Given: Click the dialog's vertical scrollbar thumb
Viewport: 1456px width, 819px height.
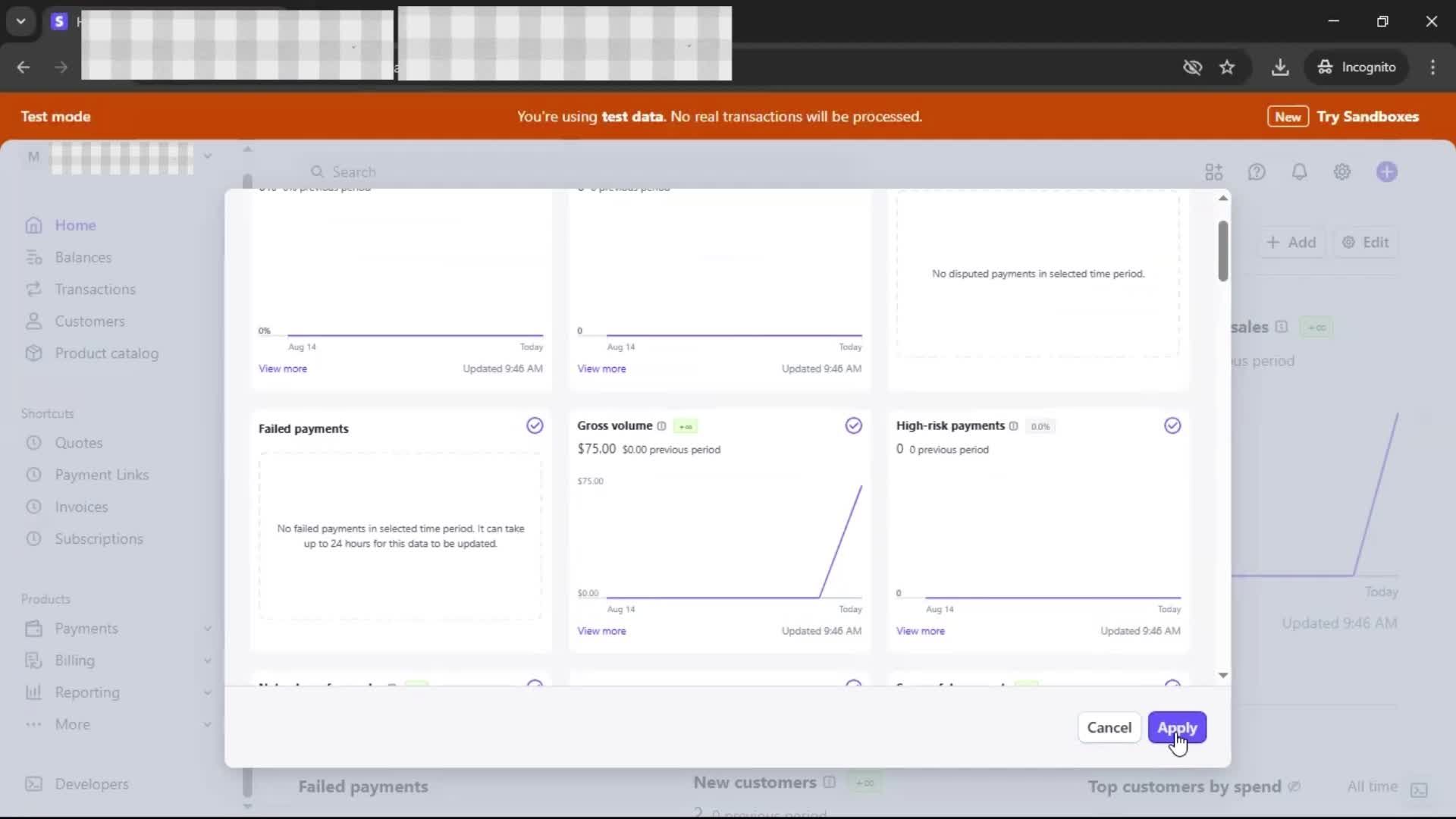Looking at the screenshot, I should pyautogui.click(x=1222, y=250).
